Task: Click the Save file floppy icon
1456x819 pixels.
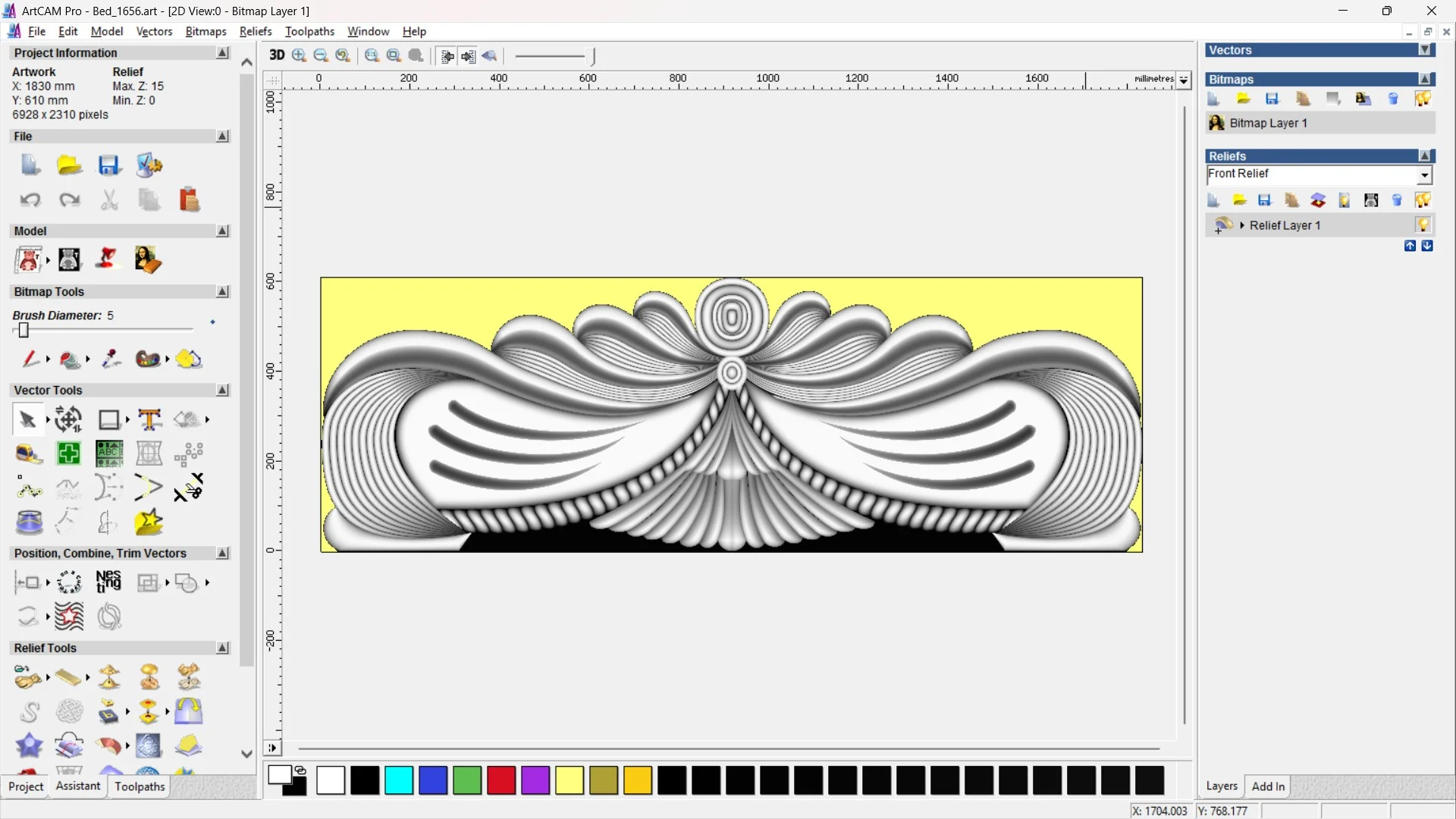Action: point(108,165)
